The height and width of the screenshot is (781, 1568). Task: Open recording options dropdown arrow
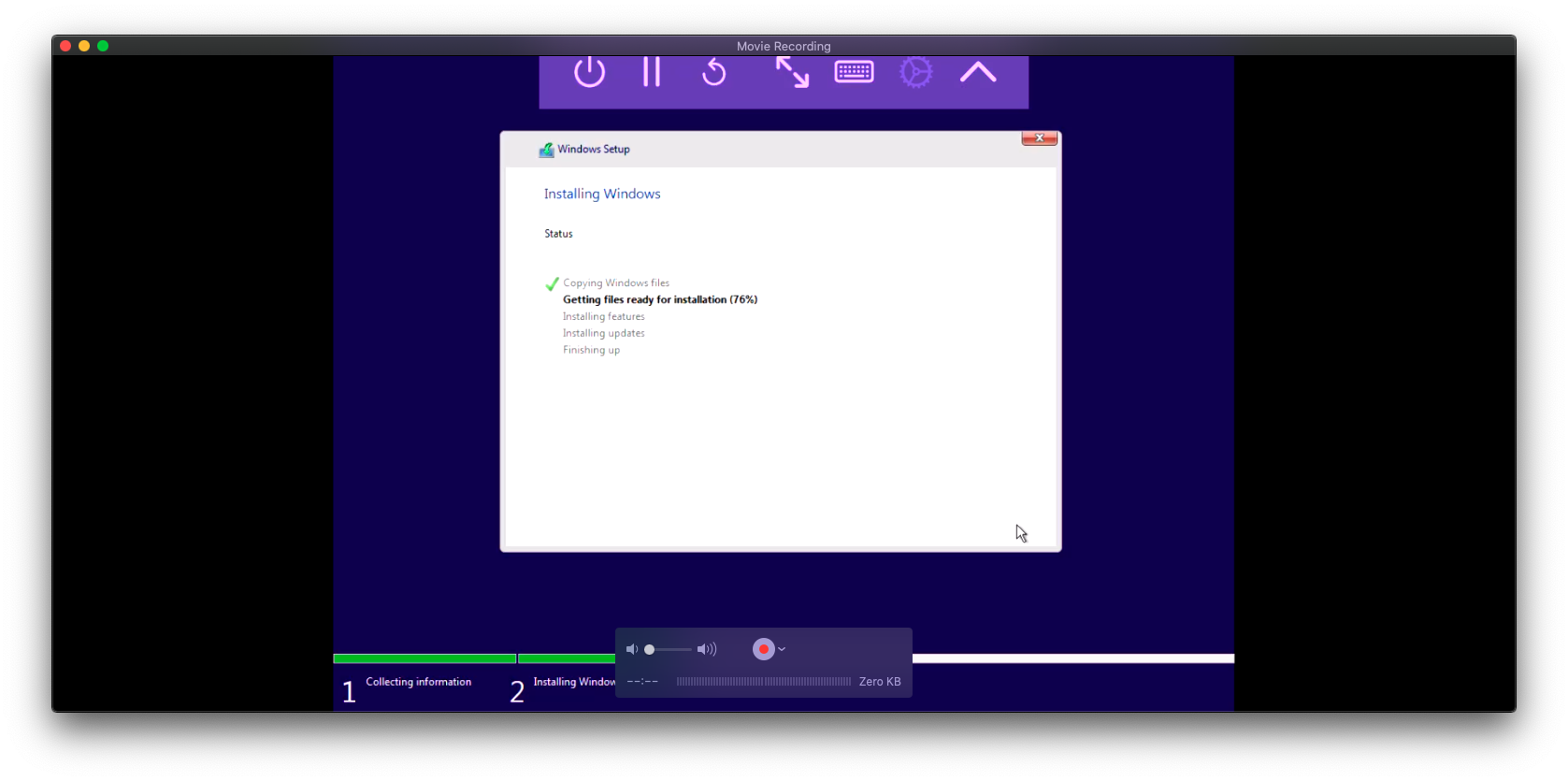782,649
